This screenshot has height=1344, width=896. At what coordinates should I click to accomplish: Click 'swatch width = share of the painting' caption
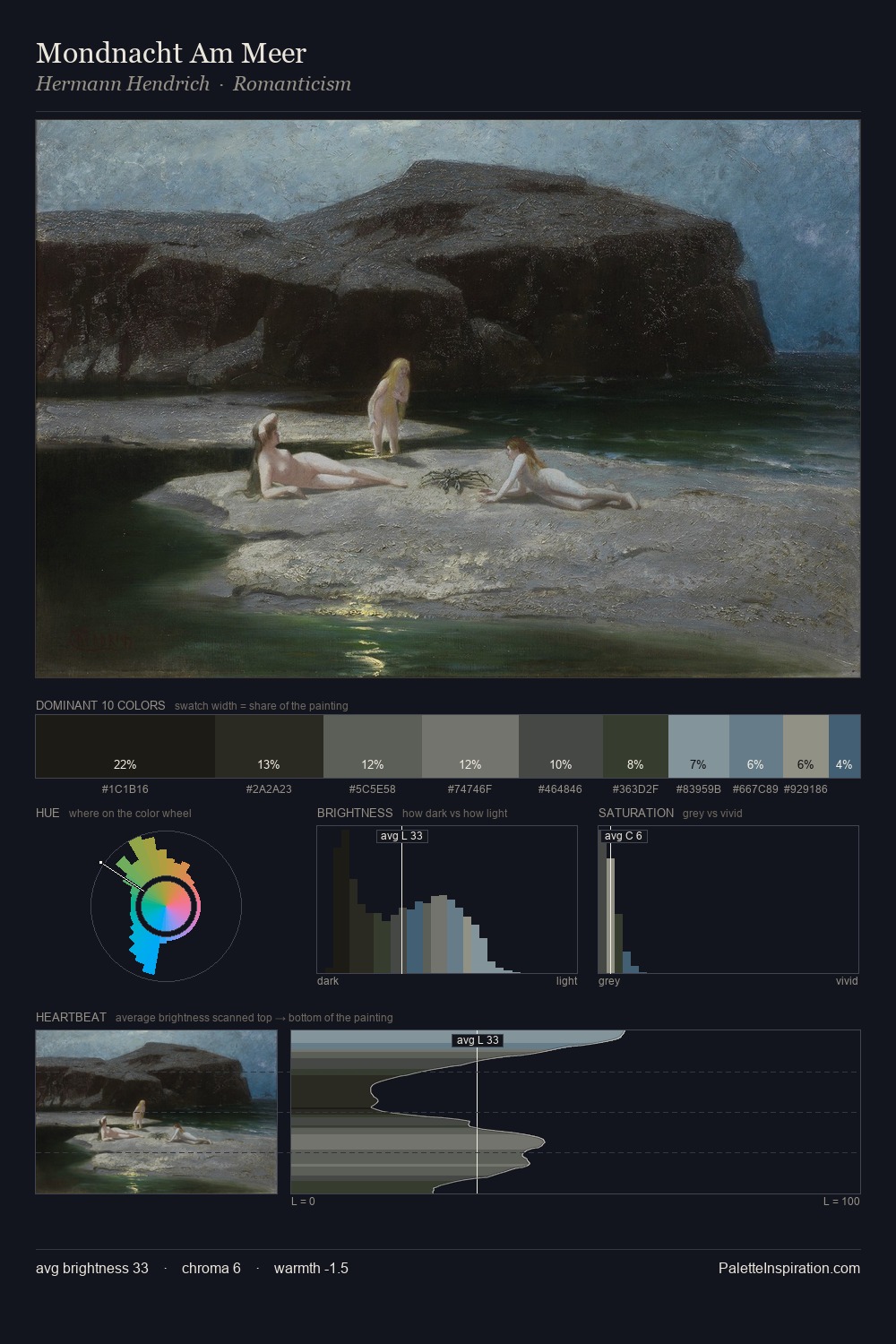pos(262,706)
